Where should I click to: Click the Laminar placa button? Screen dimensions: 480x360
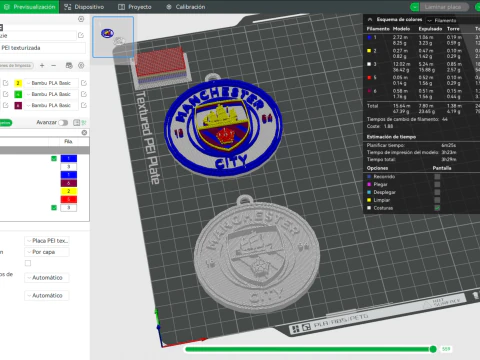click(443, 7)
